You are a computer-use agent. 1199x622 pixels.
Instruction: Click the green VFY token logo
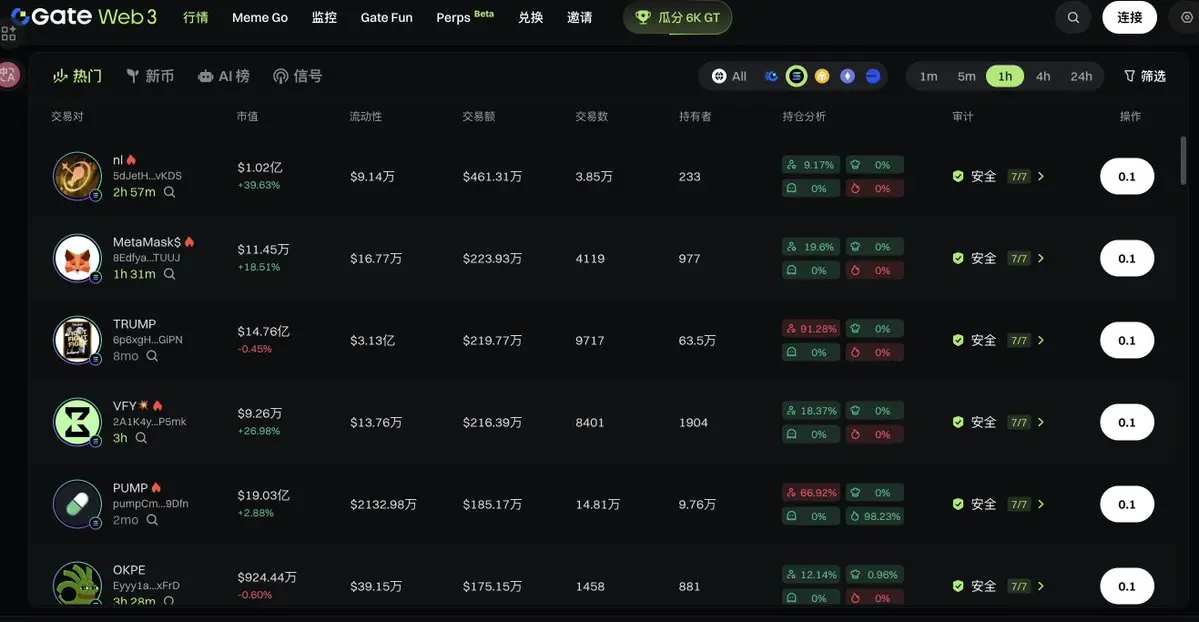pos(77,422)
